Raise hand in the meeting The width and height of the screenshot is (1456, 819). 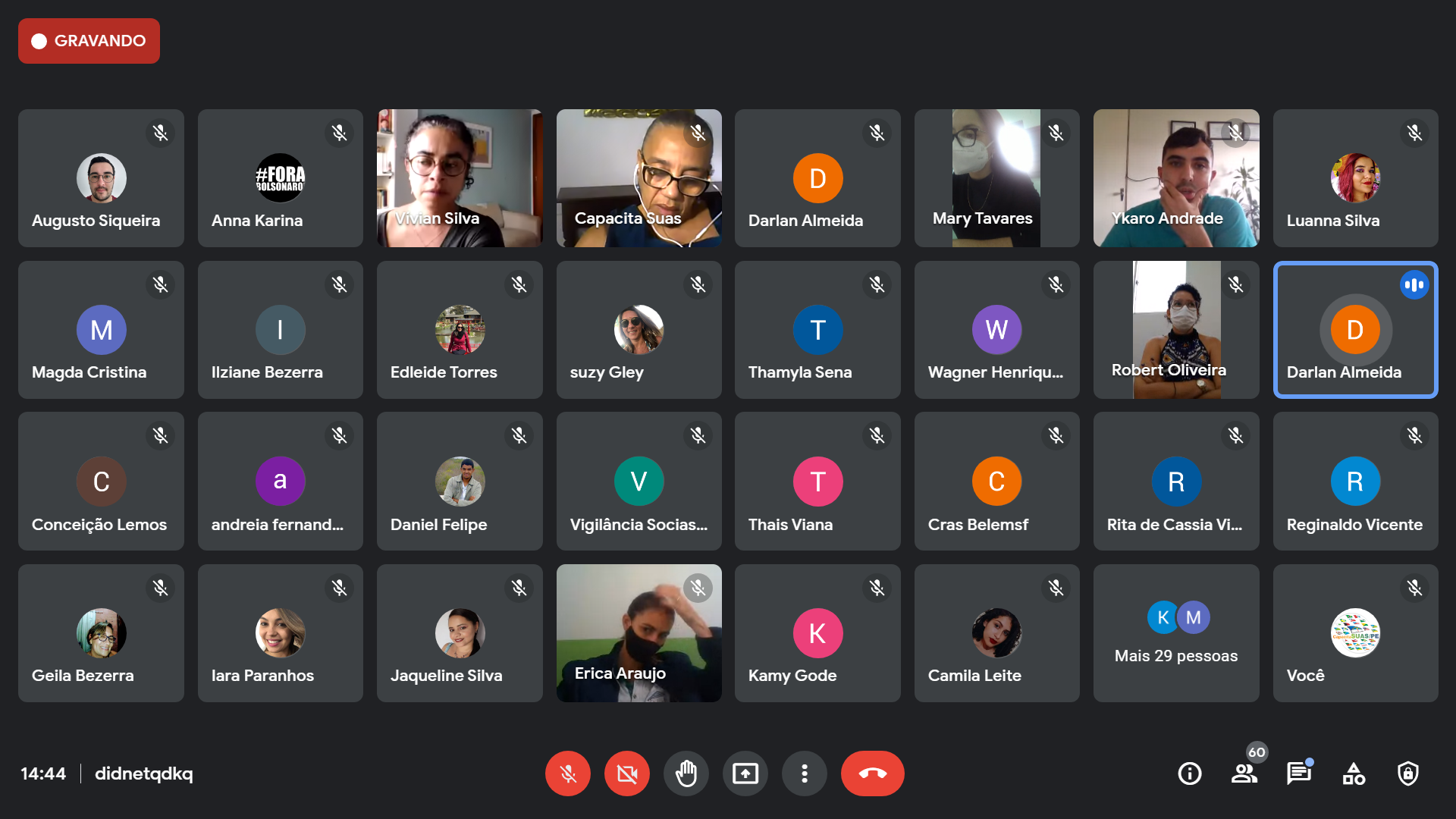coord(686,773)
